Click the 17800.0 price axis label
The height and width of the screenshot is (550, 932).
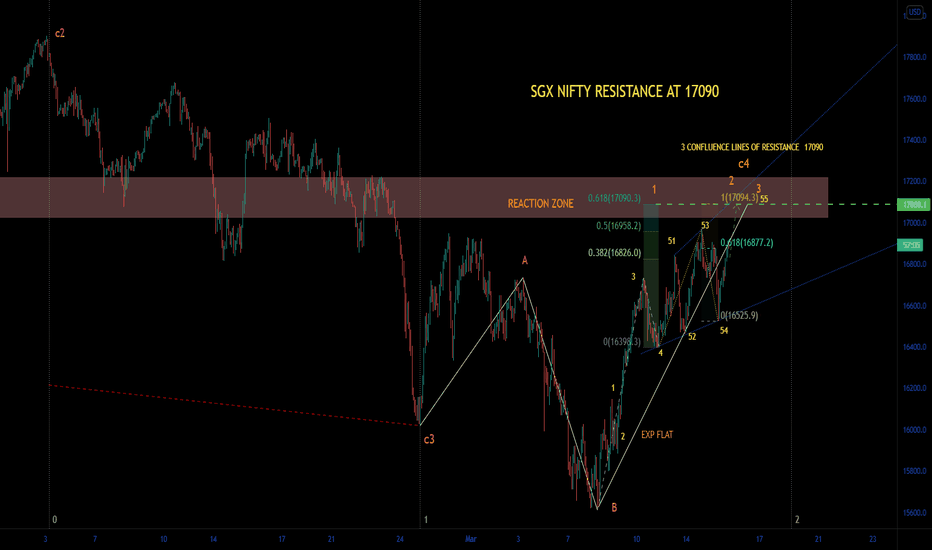(x=914, y=58)
